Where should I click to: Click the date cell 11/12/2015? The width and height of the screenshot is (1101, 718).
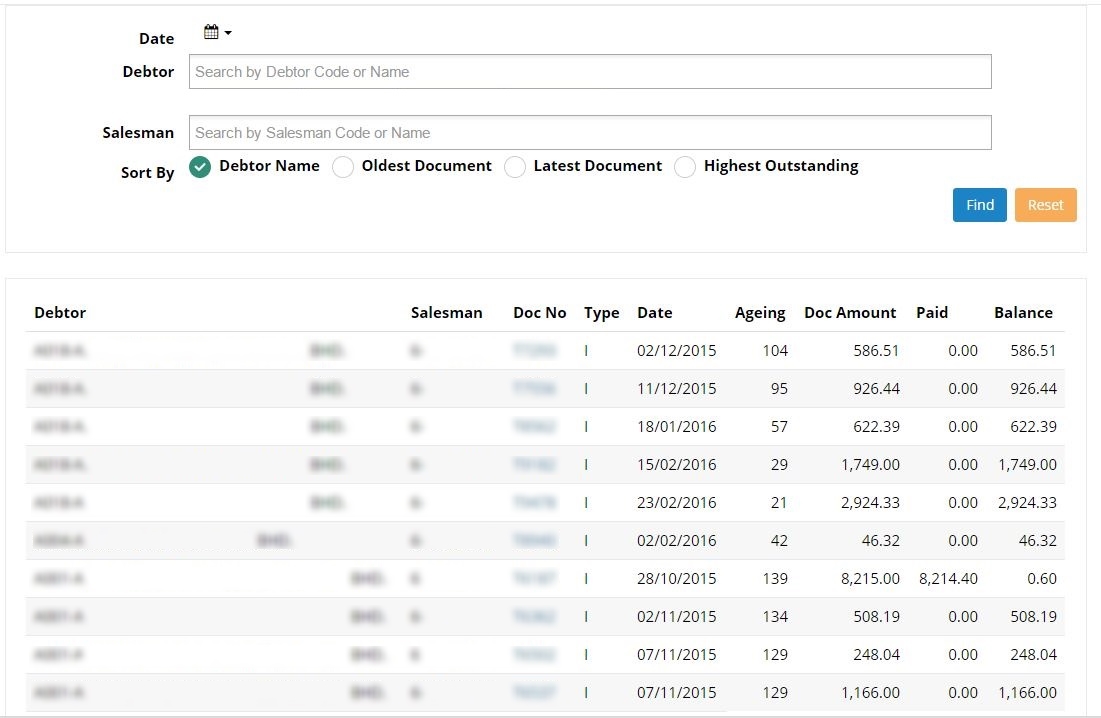click(x=676, y=388)
